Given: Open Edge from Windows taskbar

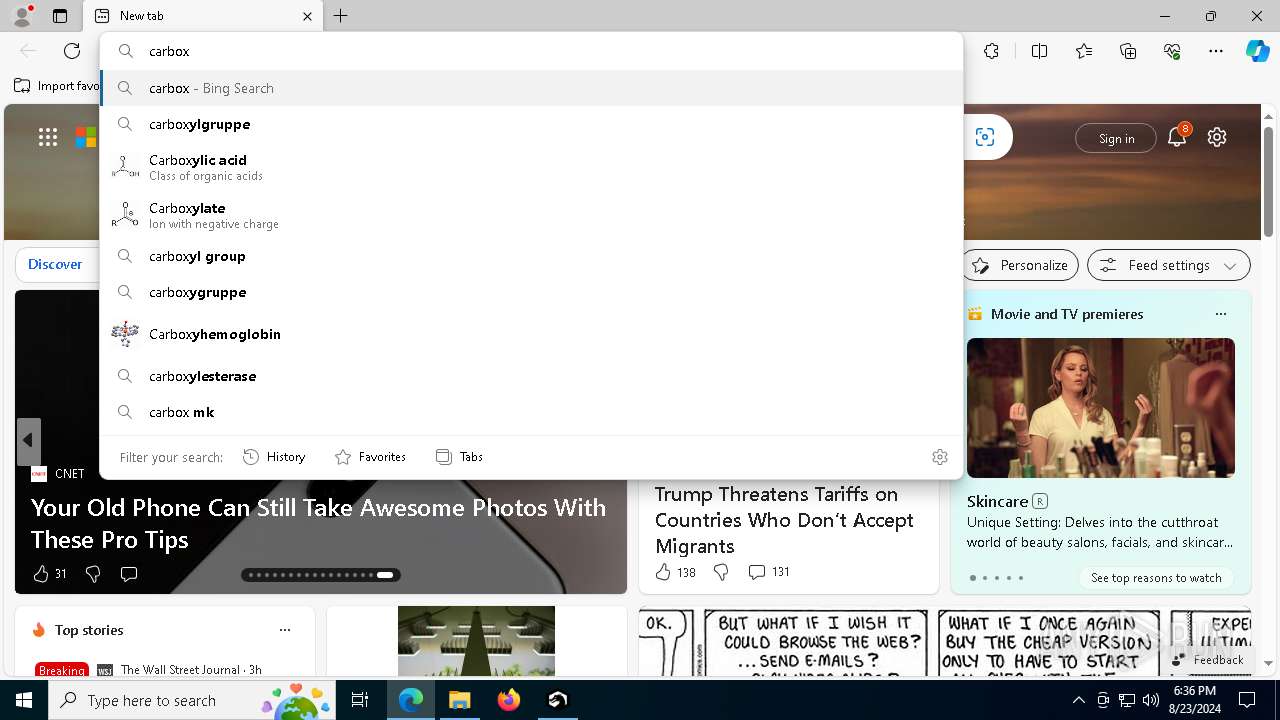Looking at the screenshot, I should pyautogui.click(x=411, y=700).
